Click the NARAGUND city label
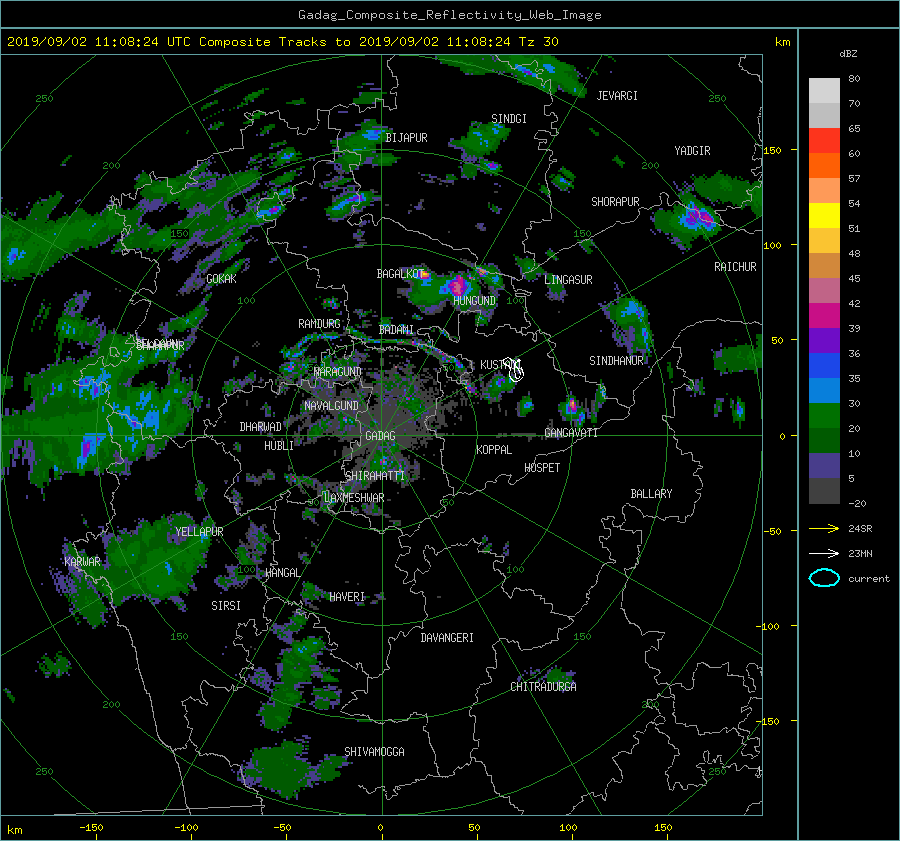This screenshot has width=900, height=841. [338, 372]
